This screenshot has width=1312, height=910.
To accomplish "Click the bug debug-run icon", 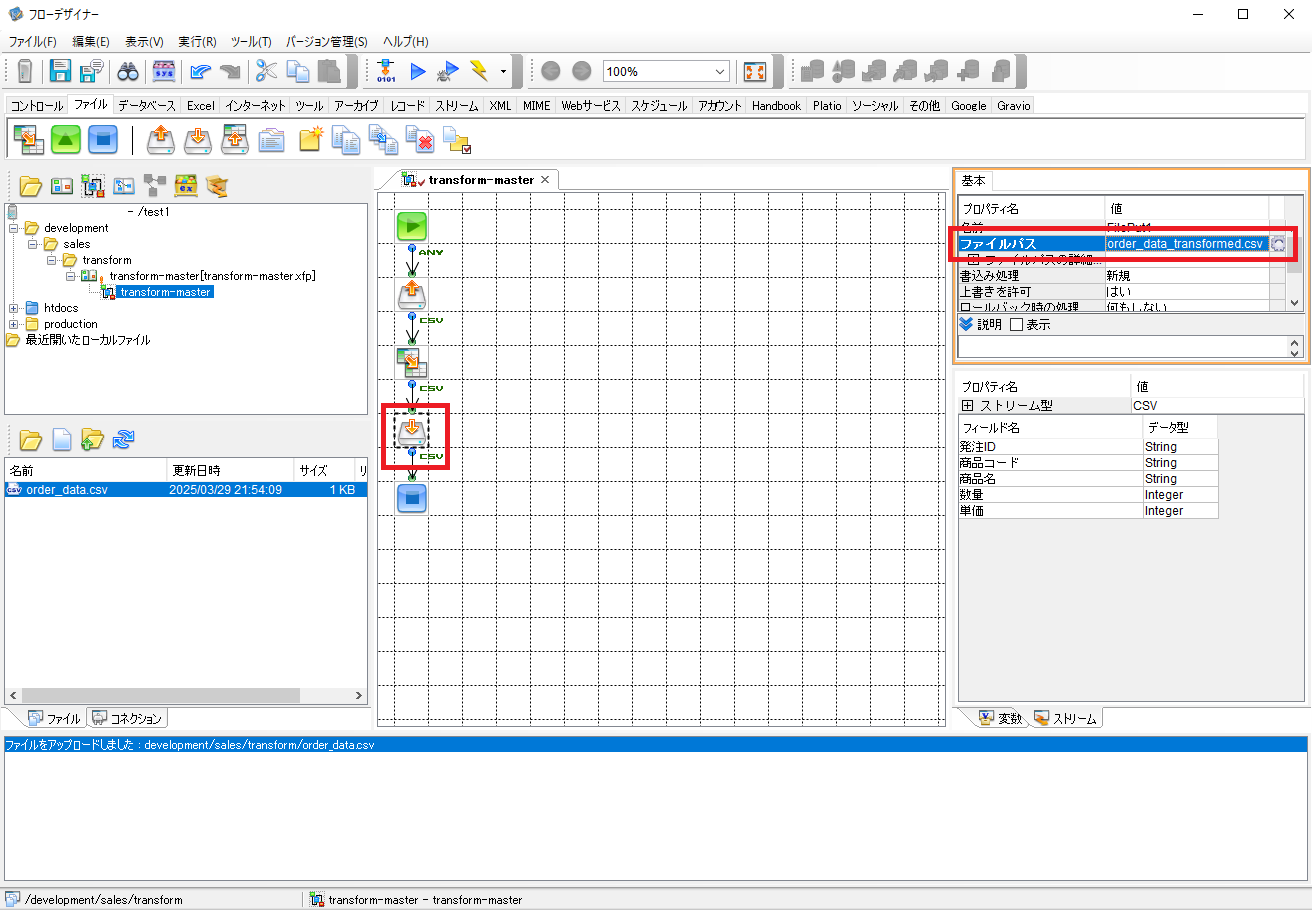I will click(449, 71).
